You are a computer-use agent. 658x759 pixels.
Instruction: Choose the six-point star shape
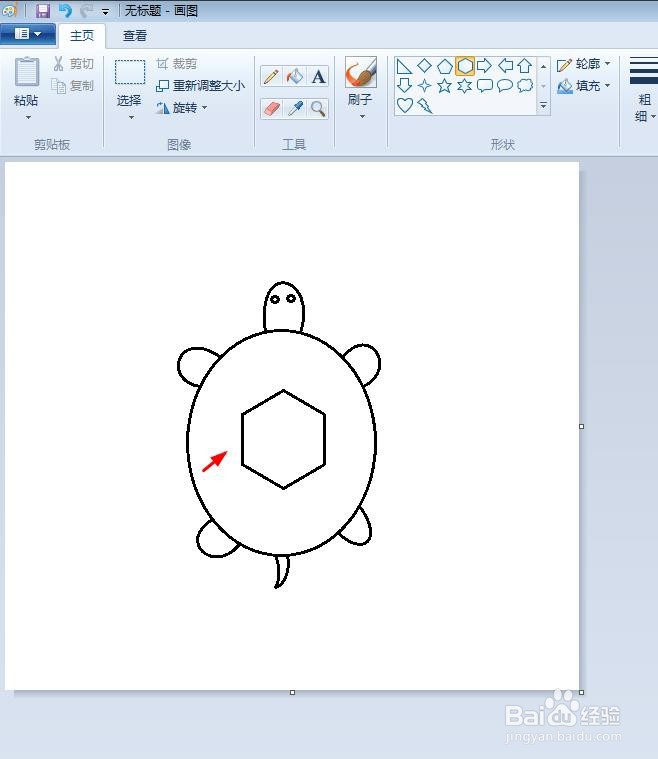pos(464,86)
